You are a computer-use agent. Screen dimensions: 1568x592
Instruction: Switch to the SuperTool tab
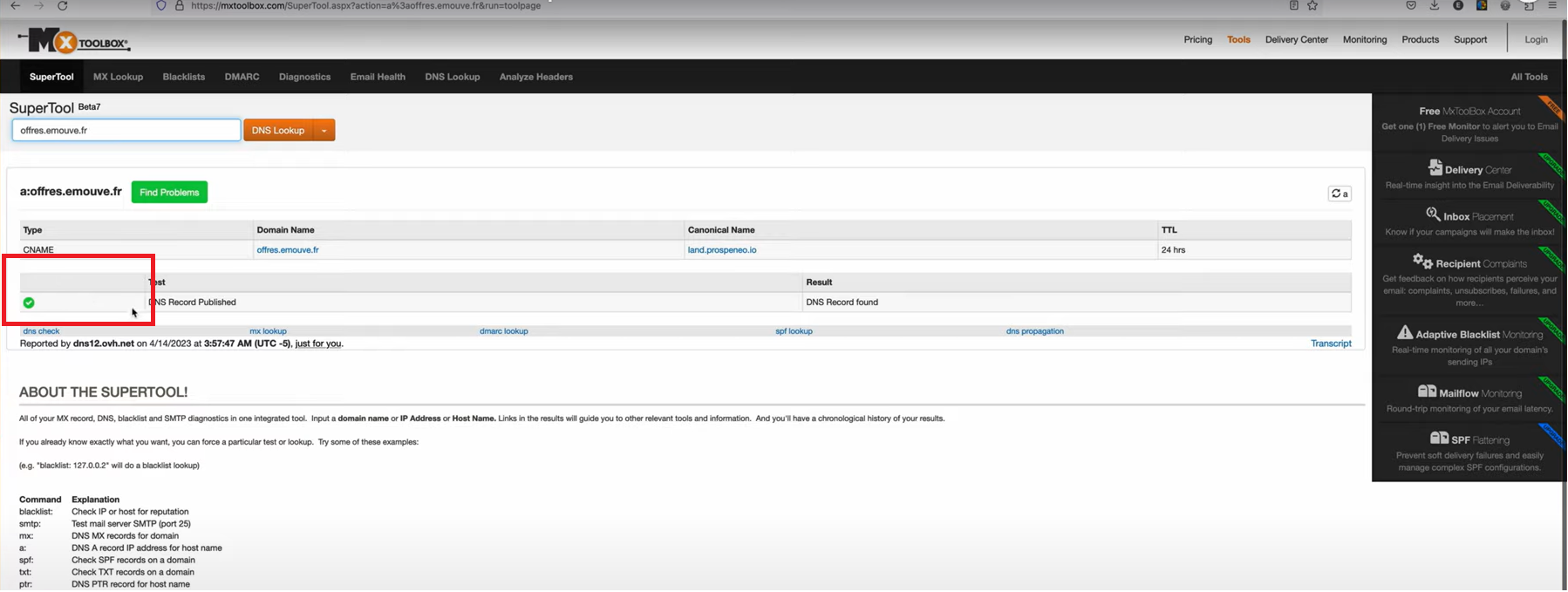click(51, 77)
